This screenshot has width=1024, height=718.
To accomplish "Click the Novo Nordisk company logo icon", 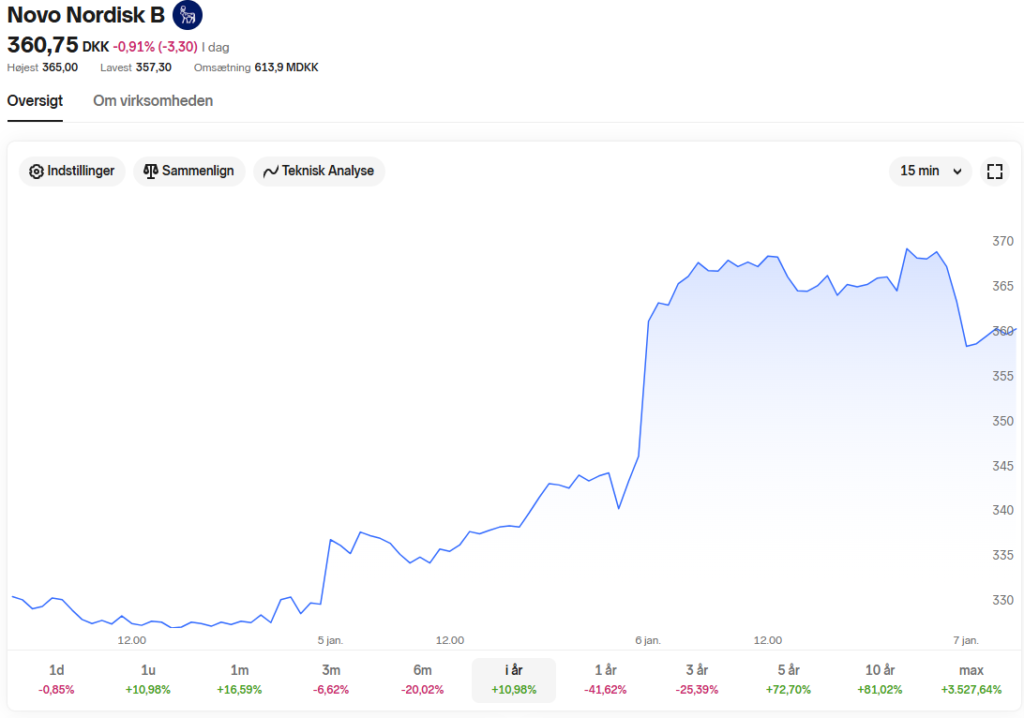I will point(187,14).
